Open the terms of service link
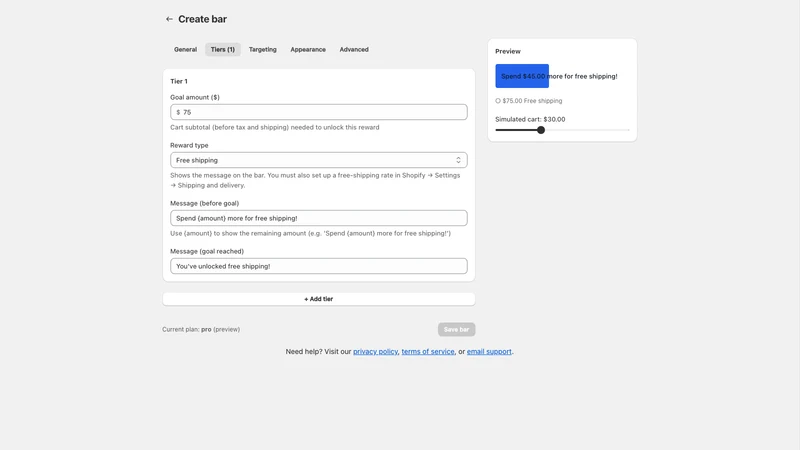The height and width of the screenshot is (450, 800). [428, 352]
